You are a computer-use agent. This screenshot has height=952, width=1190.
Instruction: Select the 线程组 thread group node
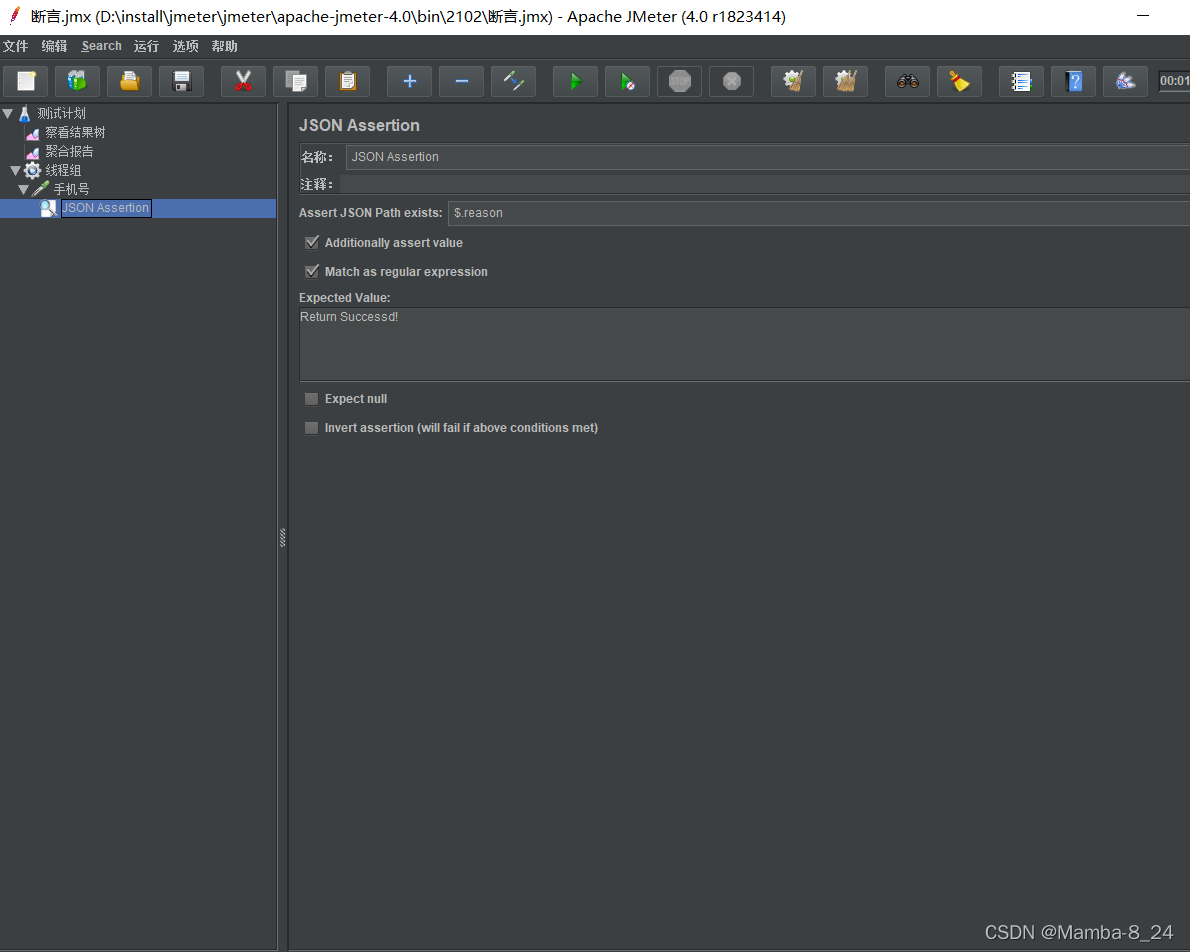click(x=63, y=170)
